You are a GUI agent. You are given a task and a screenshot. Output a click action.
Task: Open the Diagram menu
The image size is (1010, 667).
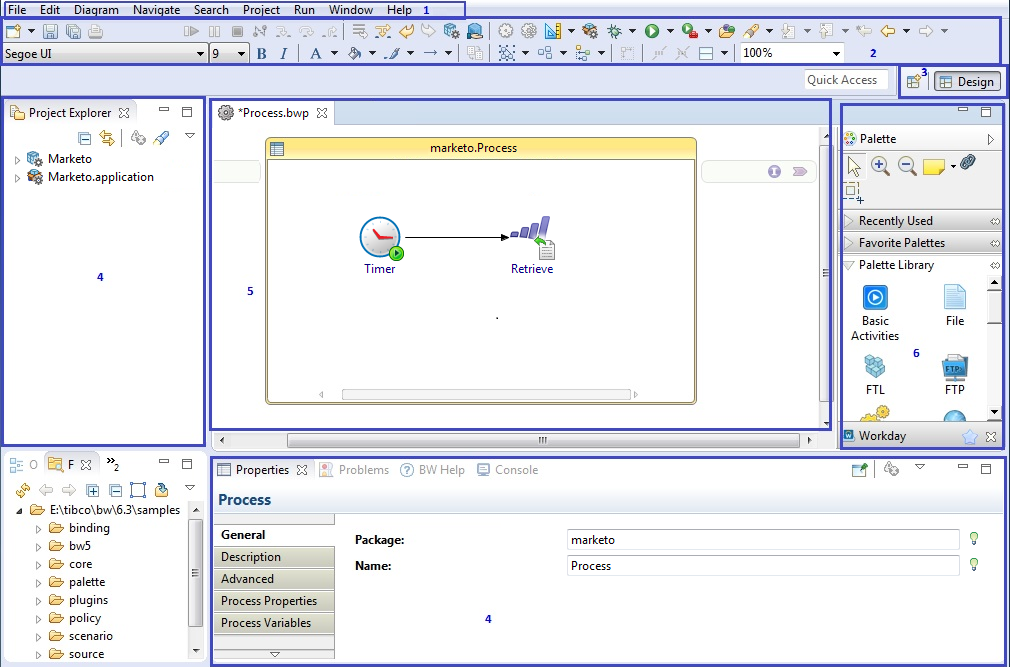point(96,10)
